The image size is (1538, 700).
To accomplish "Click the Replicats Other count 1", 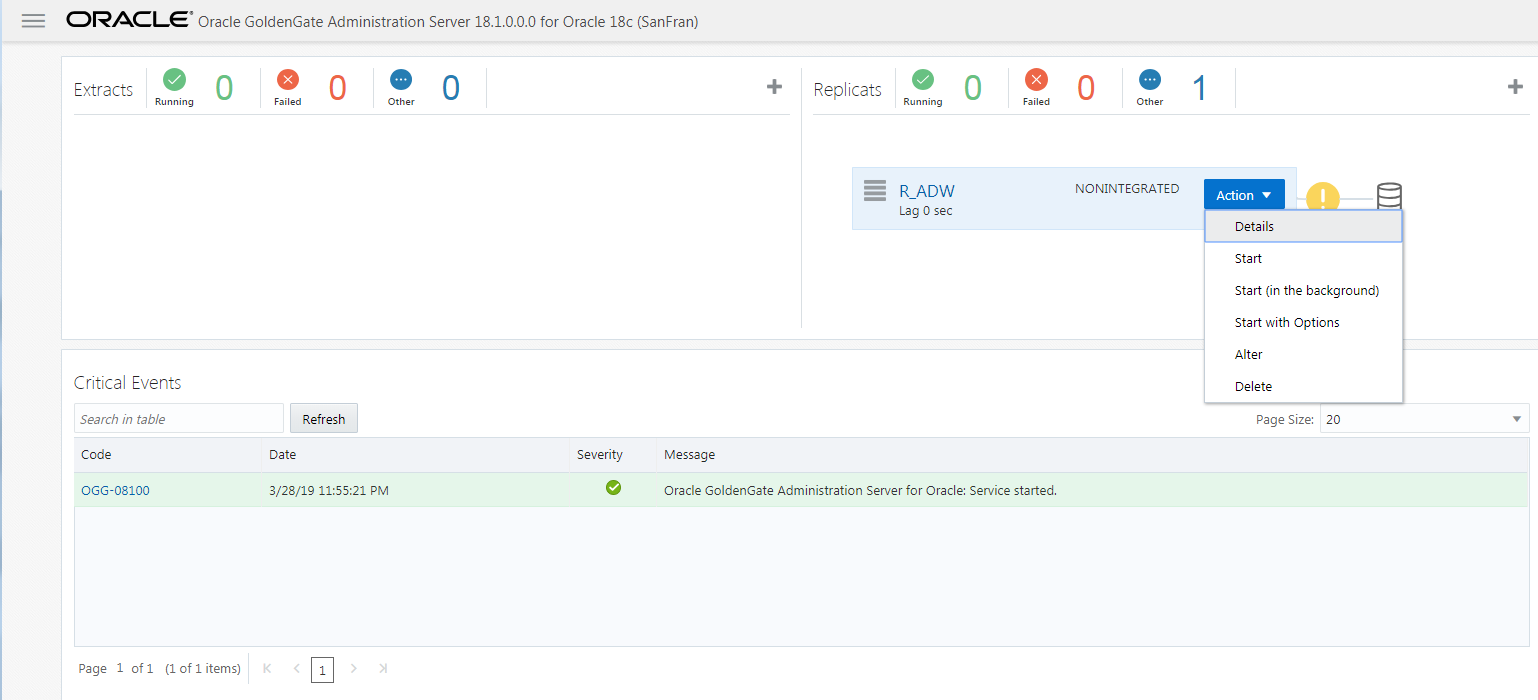I will coord(1199,88).
